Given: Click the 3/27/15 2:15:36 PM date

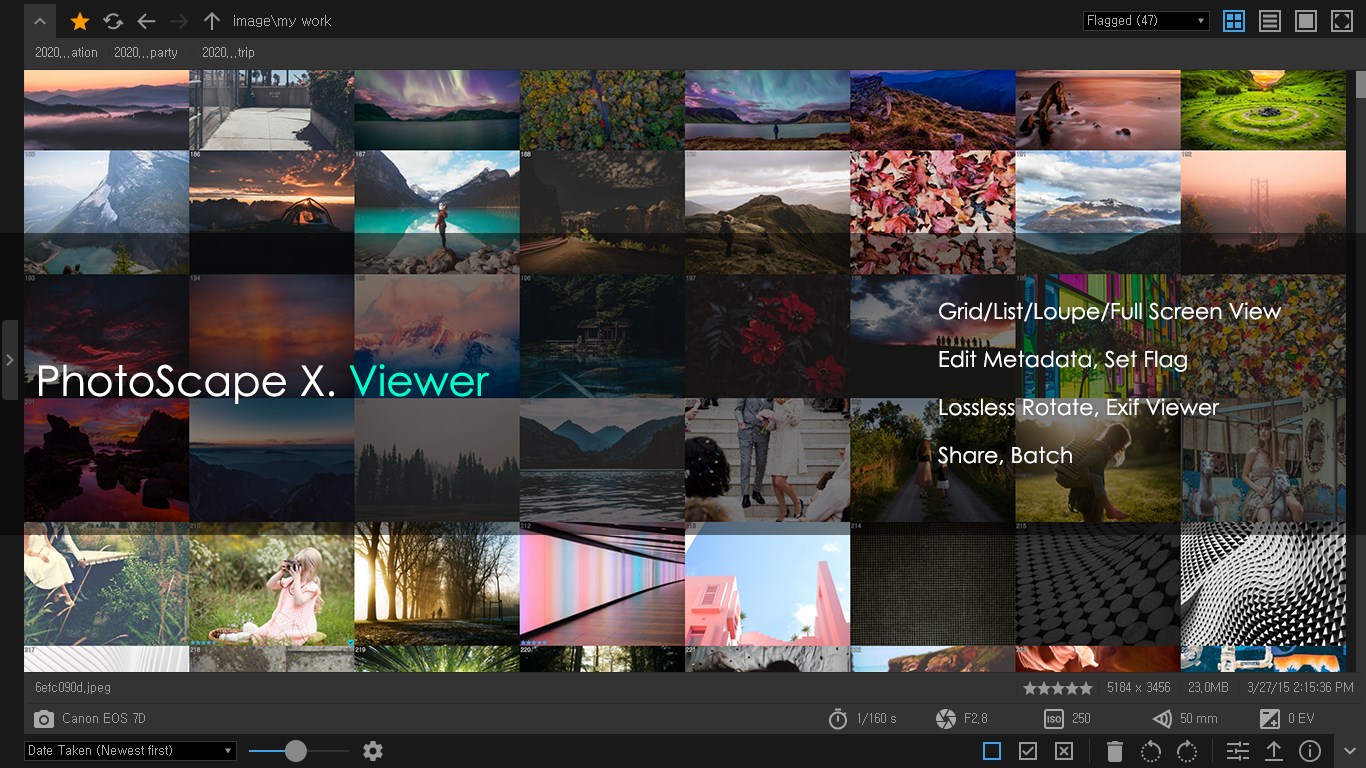Looking at the screenshot, I should click(1300, 688).
